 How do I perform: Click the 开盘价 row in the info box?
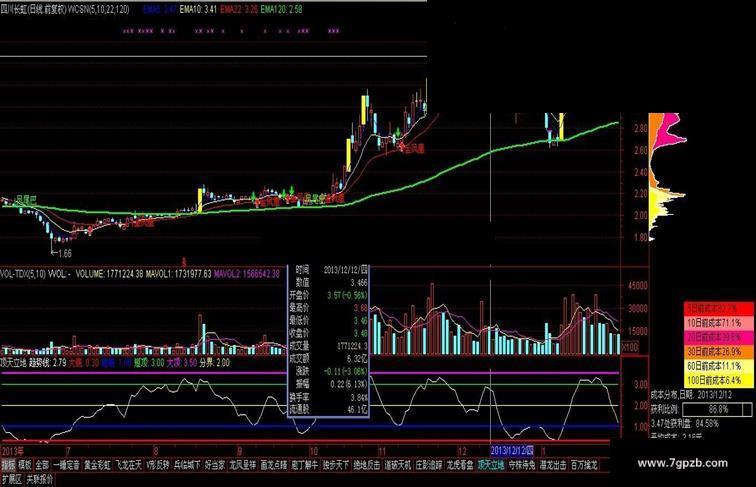(328, 295)
